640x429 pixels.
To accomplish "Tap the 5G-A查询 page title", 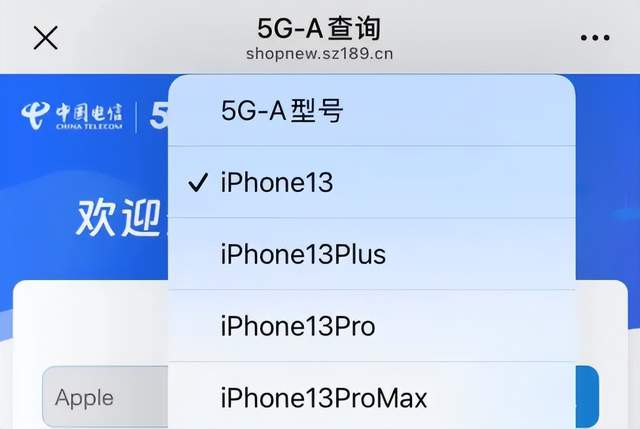I will [x=319, y=28].
